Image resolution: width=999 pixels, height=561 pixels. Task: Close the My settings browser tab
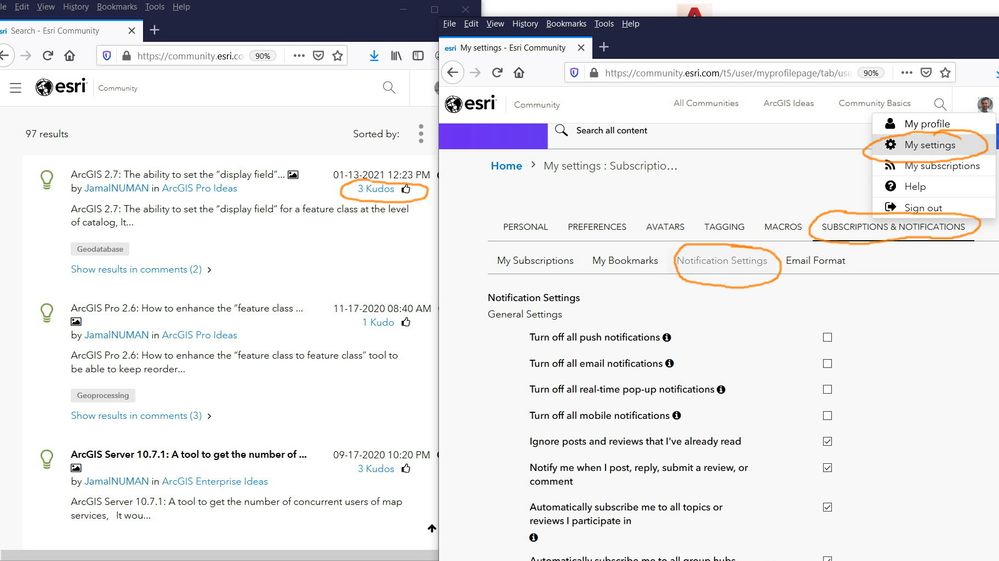pos(581,48)
